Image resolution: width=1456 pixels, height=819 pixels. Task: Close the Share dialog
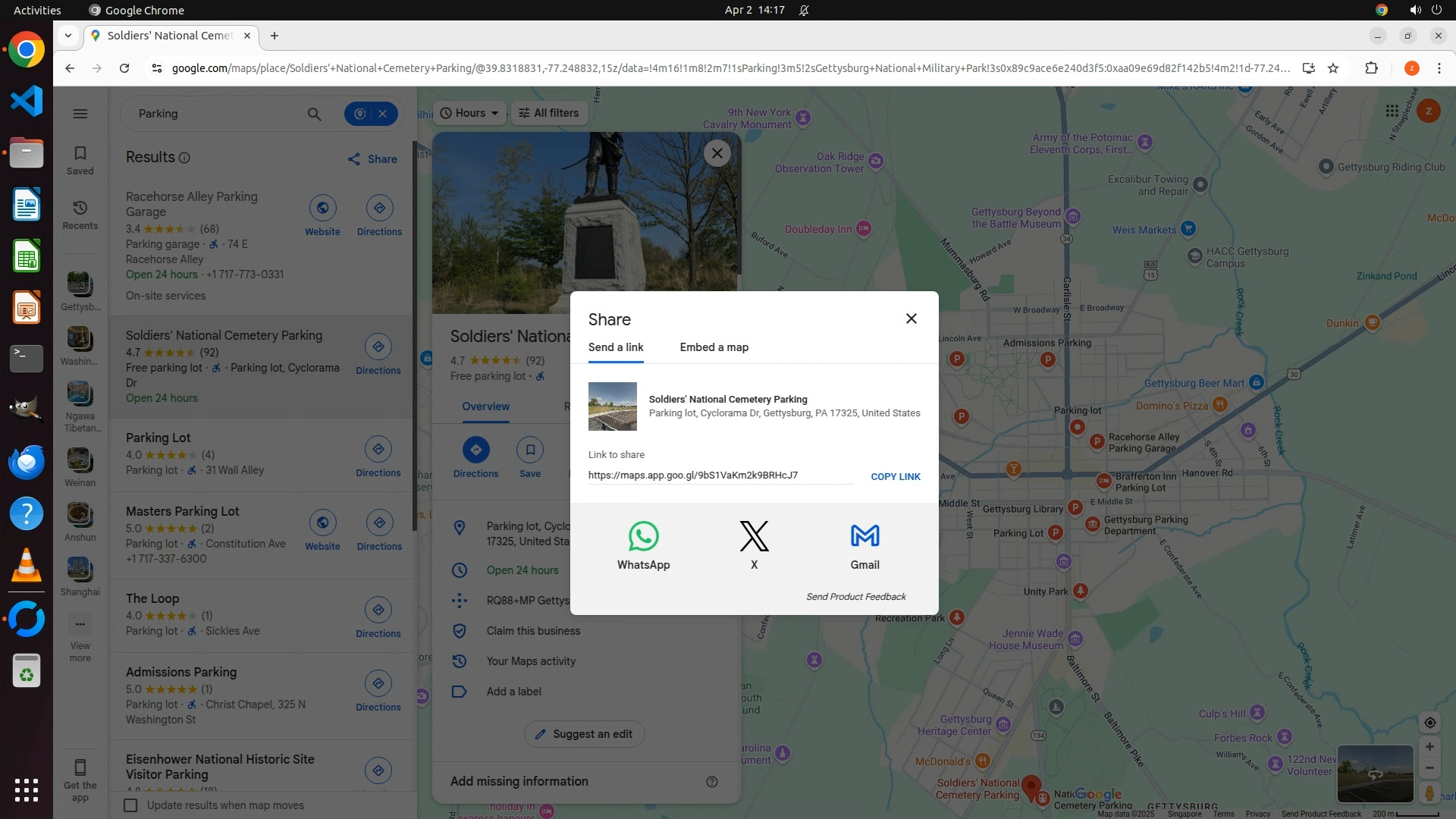912,319
